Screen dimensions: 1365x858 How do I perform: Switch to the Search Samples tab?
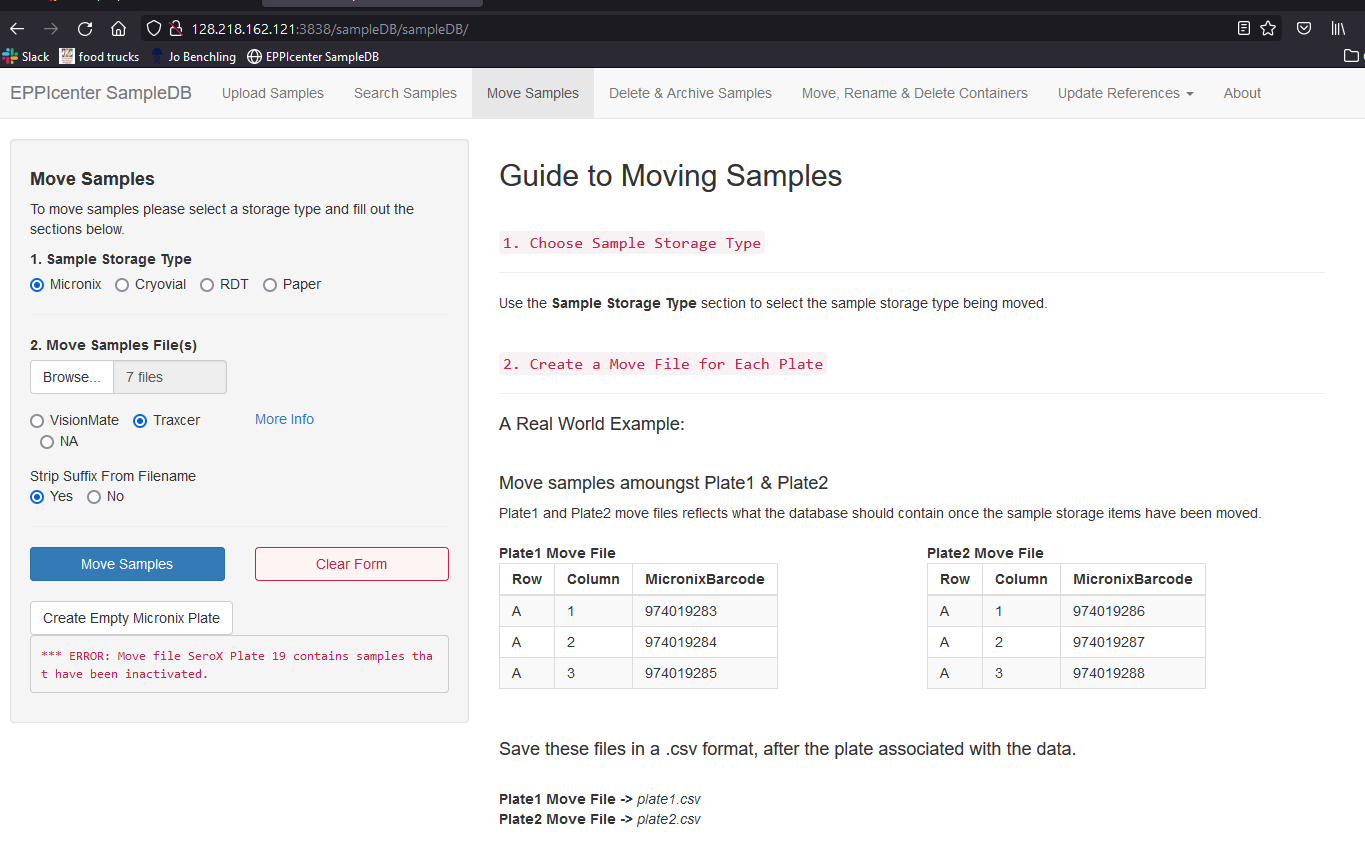tap(404, 92)
